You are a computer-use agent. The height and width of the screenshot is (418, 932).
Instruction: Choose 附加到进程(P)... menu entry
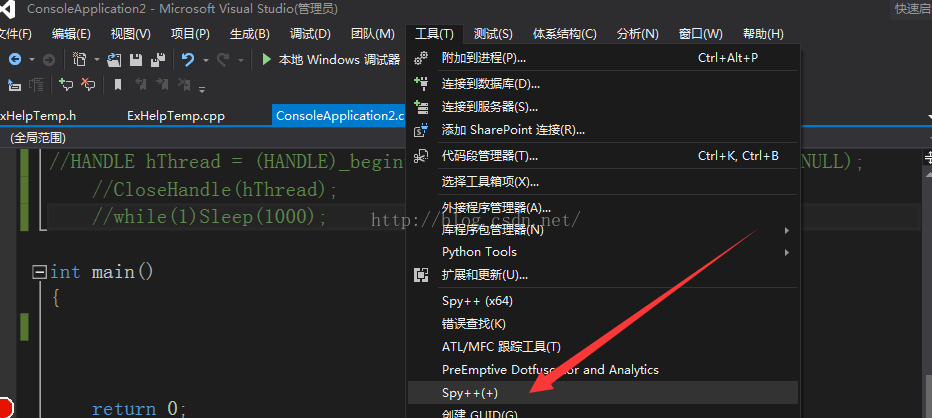(x=603, y=58)
